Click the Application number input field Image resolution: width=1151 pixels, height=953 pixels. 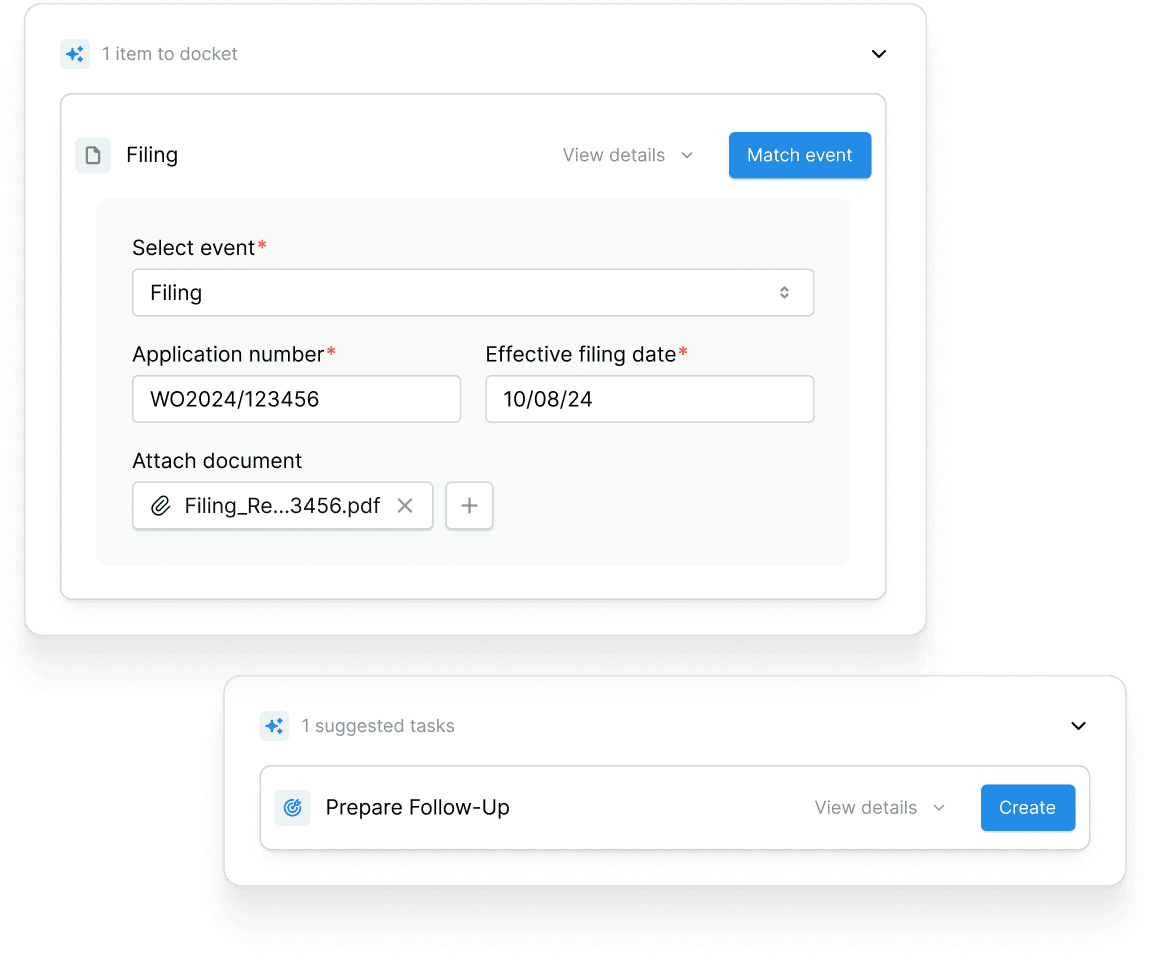pos(296,399)
